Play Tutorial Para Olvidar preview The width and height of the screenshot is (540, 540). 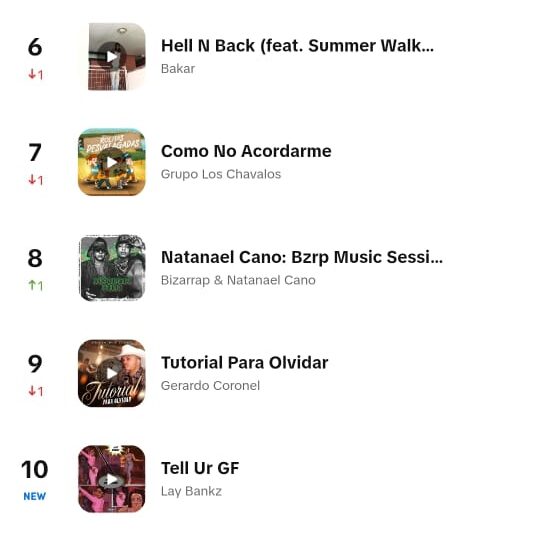[x=112, y=373]
